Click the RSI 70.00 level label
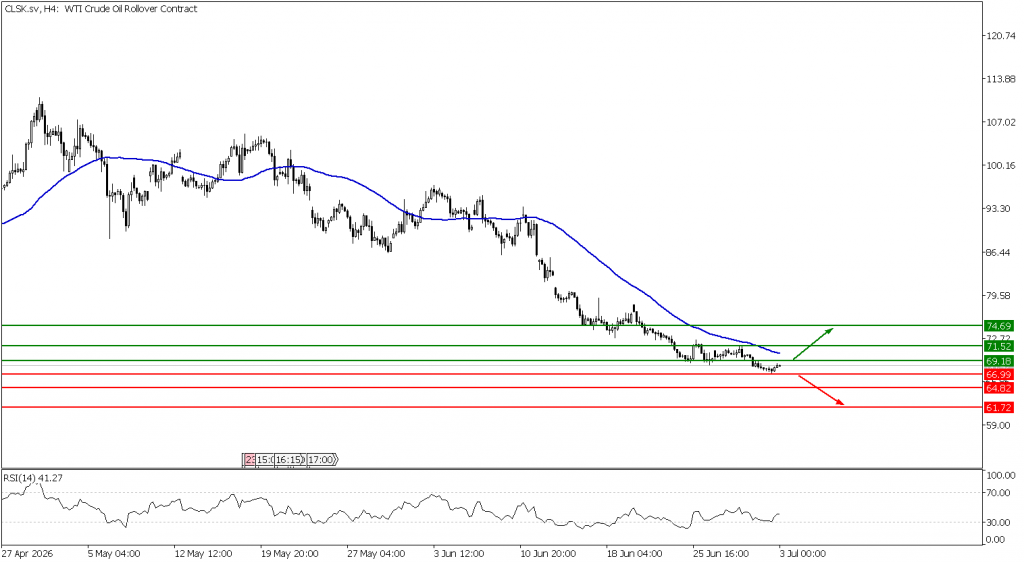The height and width of the screenshot is (563, 1024). (1000, 493)
